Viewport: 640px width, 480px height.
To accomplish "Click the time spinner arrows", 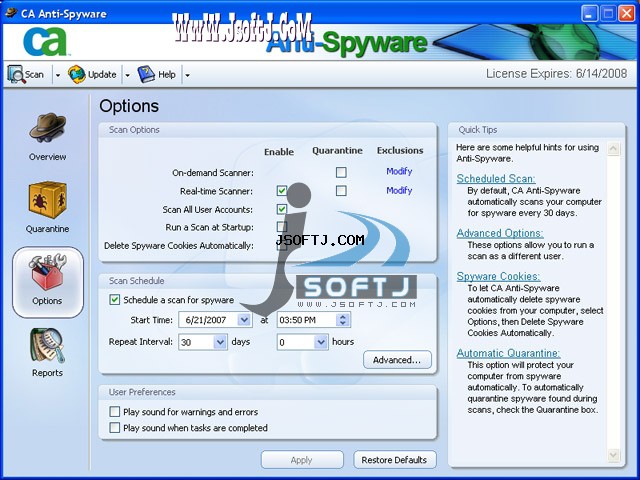I will click(x=343, y=320).
